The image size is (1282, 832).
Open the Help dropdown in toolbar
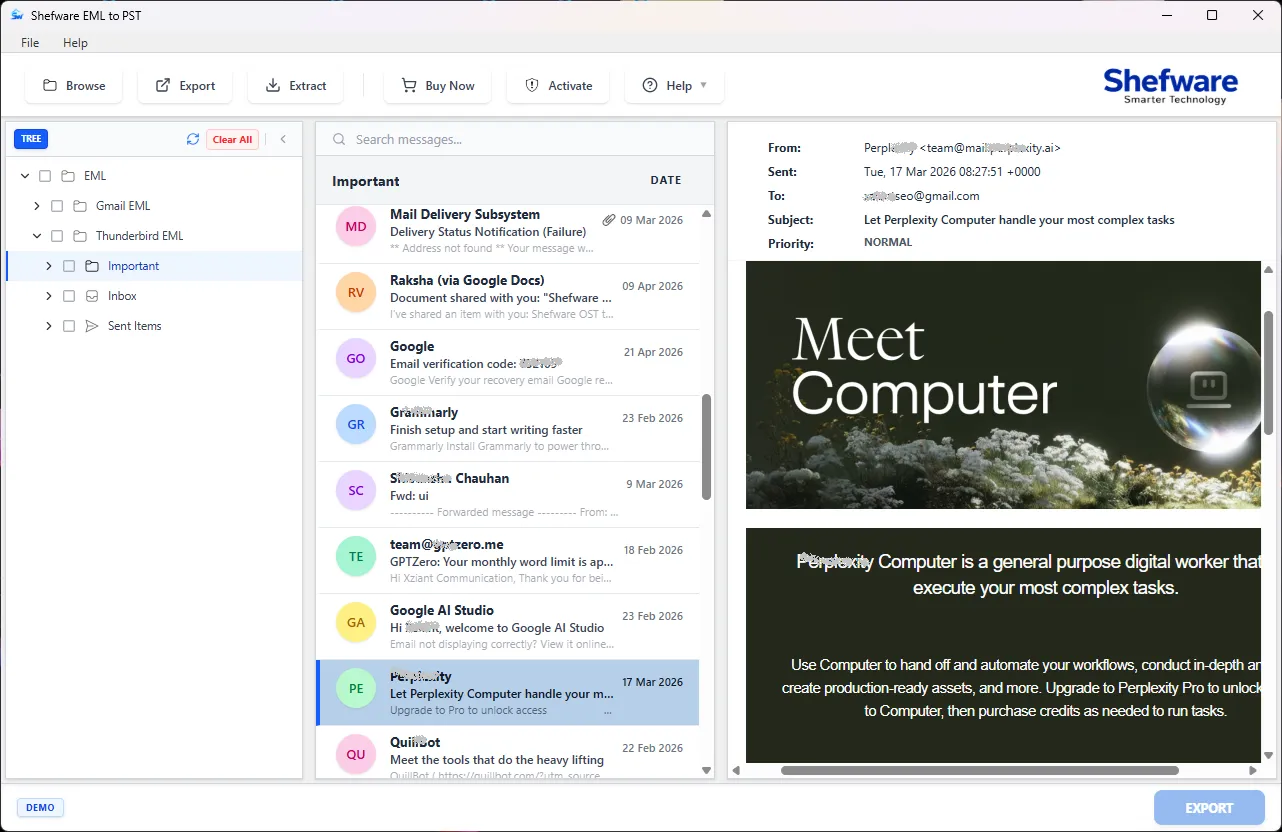(674, 86)
